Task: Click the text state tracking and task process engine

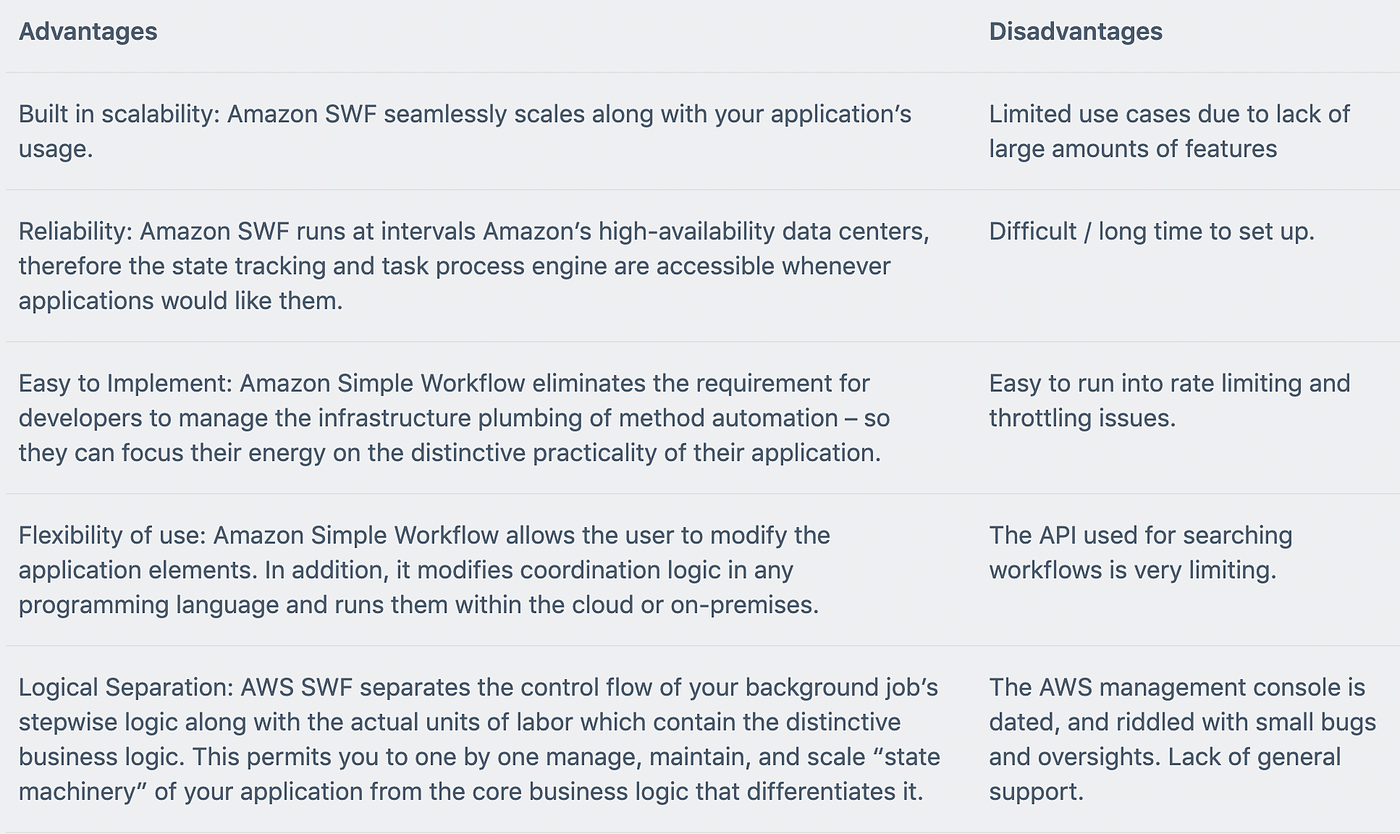Action: click(376, 267)
